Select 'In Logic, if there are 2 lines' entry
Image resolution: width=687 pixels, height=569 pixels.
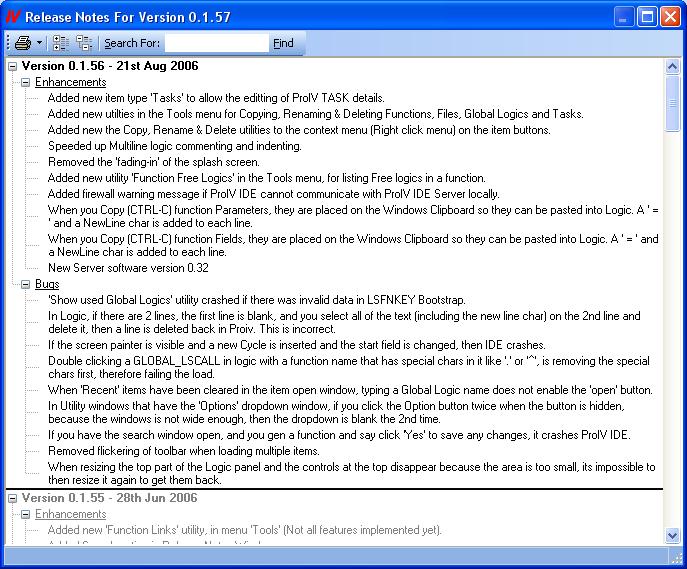(x=344, y=322)
